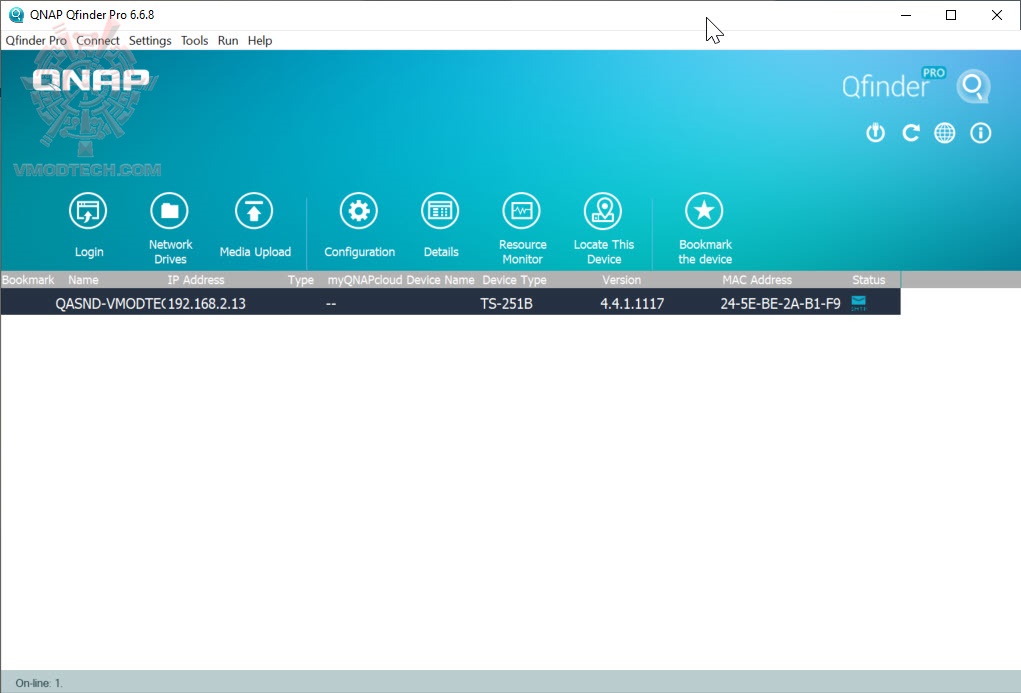1021x693 pixels.
Task: Open the Configuration gear icon
Action: coord(359,211)
